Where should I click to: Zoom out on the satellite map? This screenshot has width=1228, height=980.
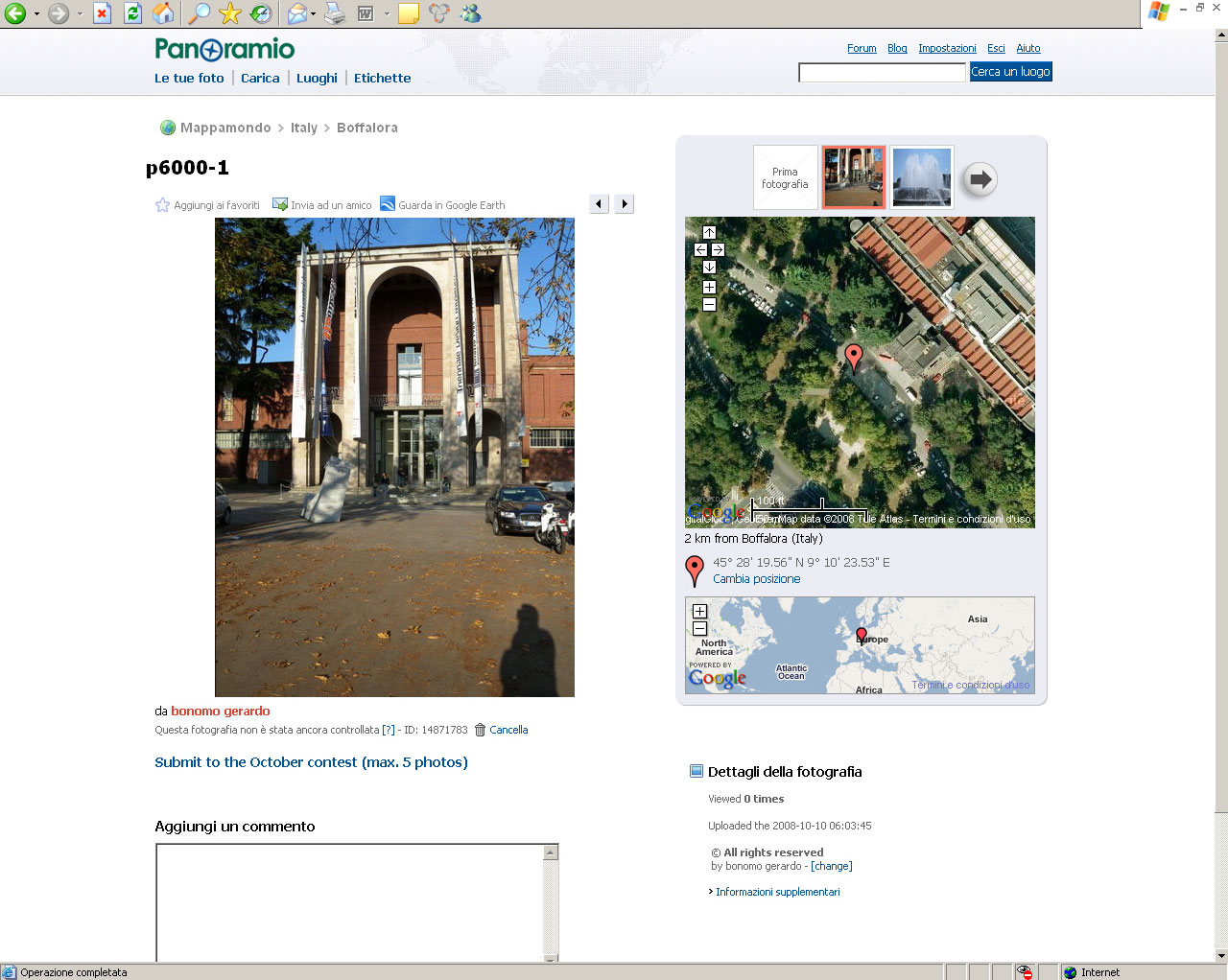(x=709, y=305)
